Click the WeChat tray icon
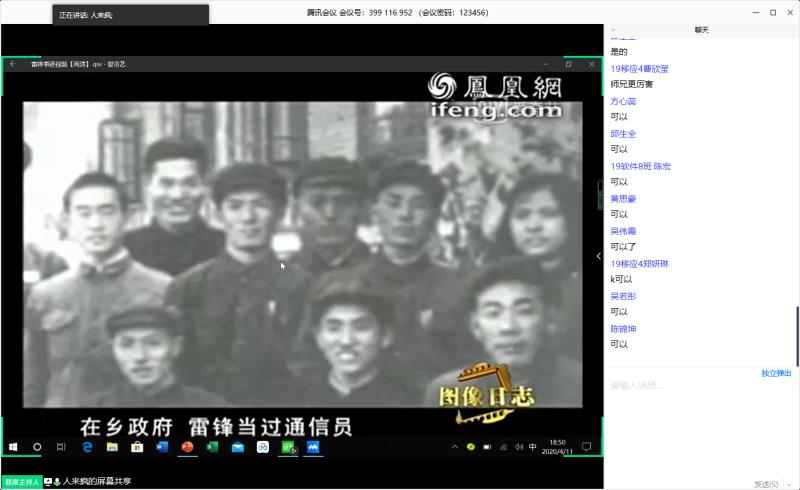The height and width of the screenshot is (490, 800). coord(471,447)
